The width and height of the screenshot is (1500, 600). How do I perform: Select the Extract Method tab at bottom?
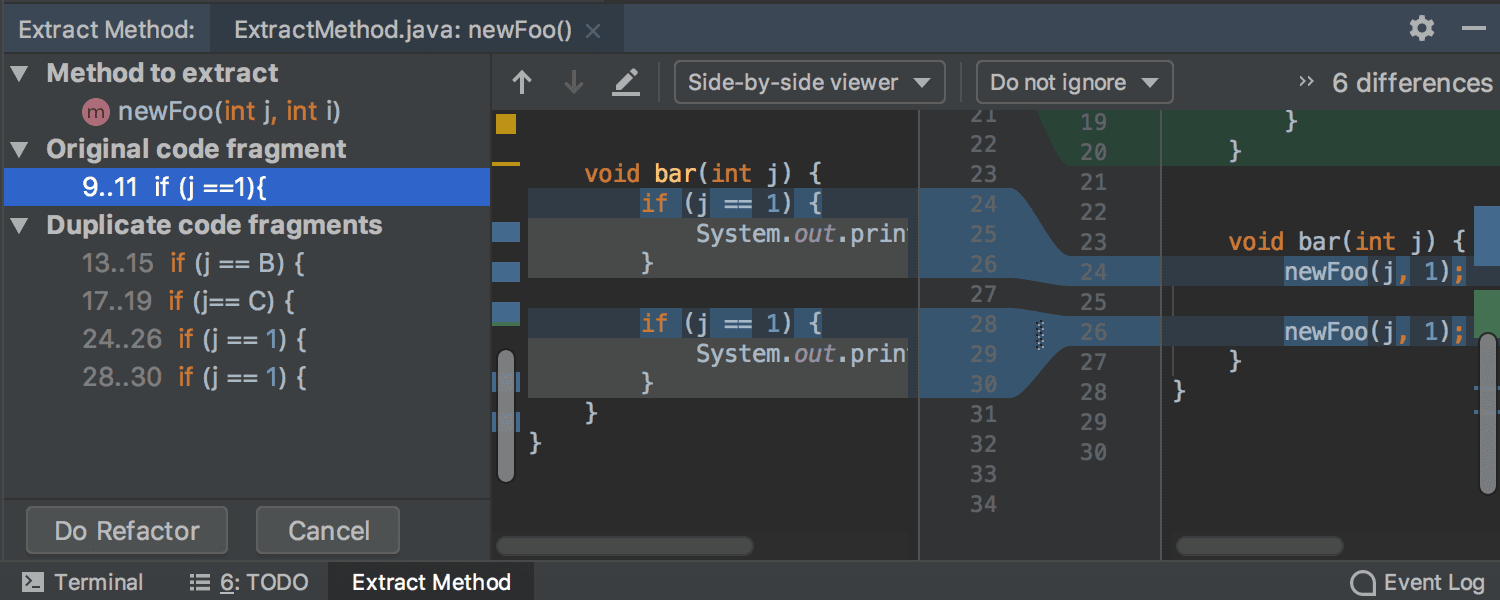[x=431, y=582]
